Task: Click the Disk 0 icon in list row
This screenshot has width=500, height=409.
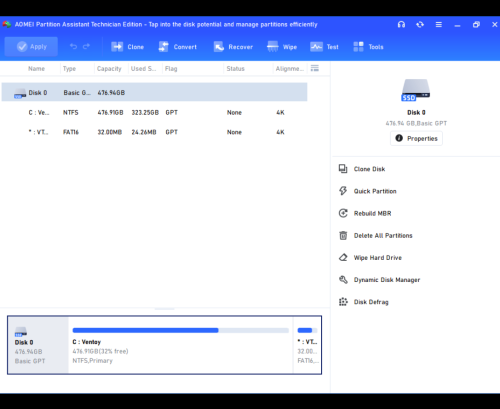Action: click(x=20, y=93)
